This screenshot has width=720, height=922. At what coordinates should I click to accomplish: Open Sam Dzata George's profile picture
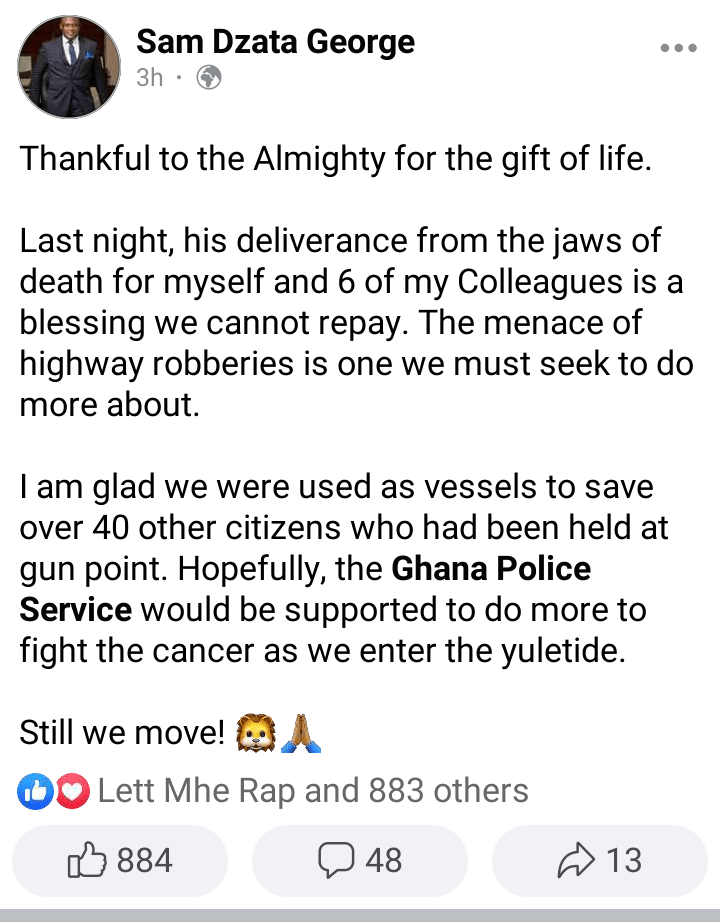(x=69, y=67)
